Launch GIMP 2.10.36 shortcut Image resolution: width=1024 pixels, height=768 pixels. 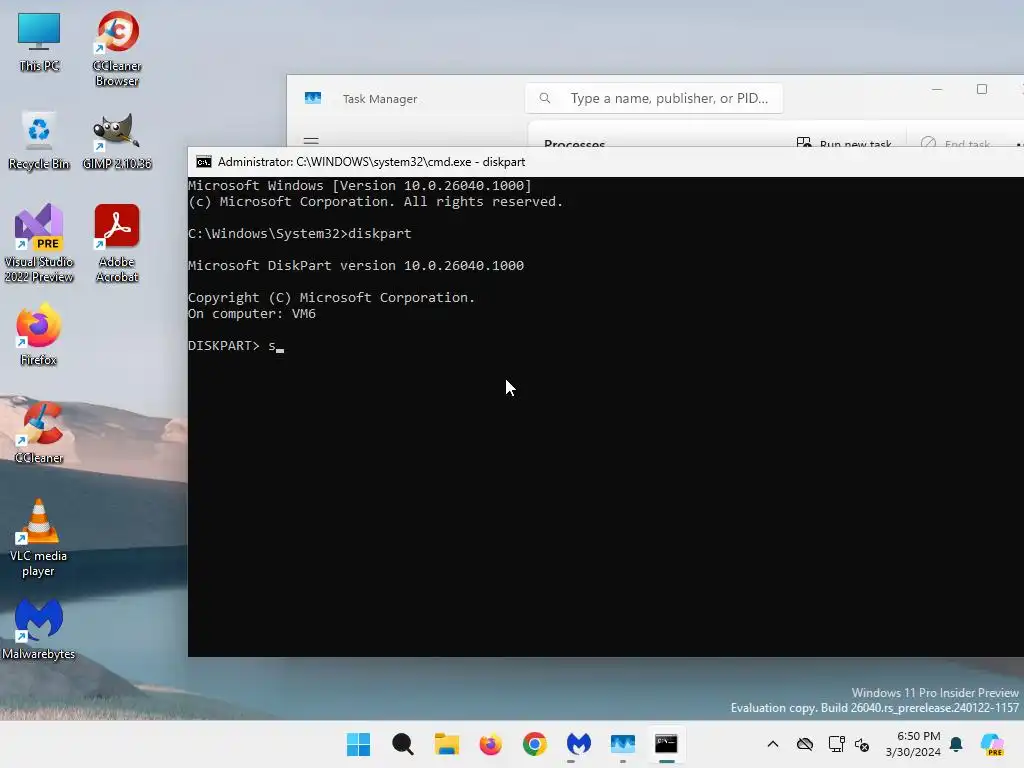tap(117, 140)
